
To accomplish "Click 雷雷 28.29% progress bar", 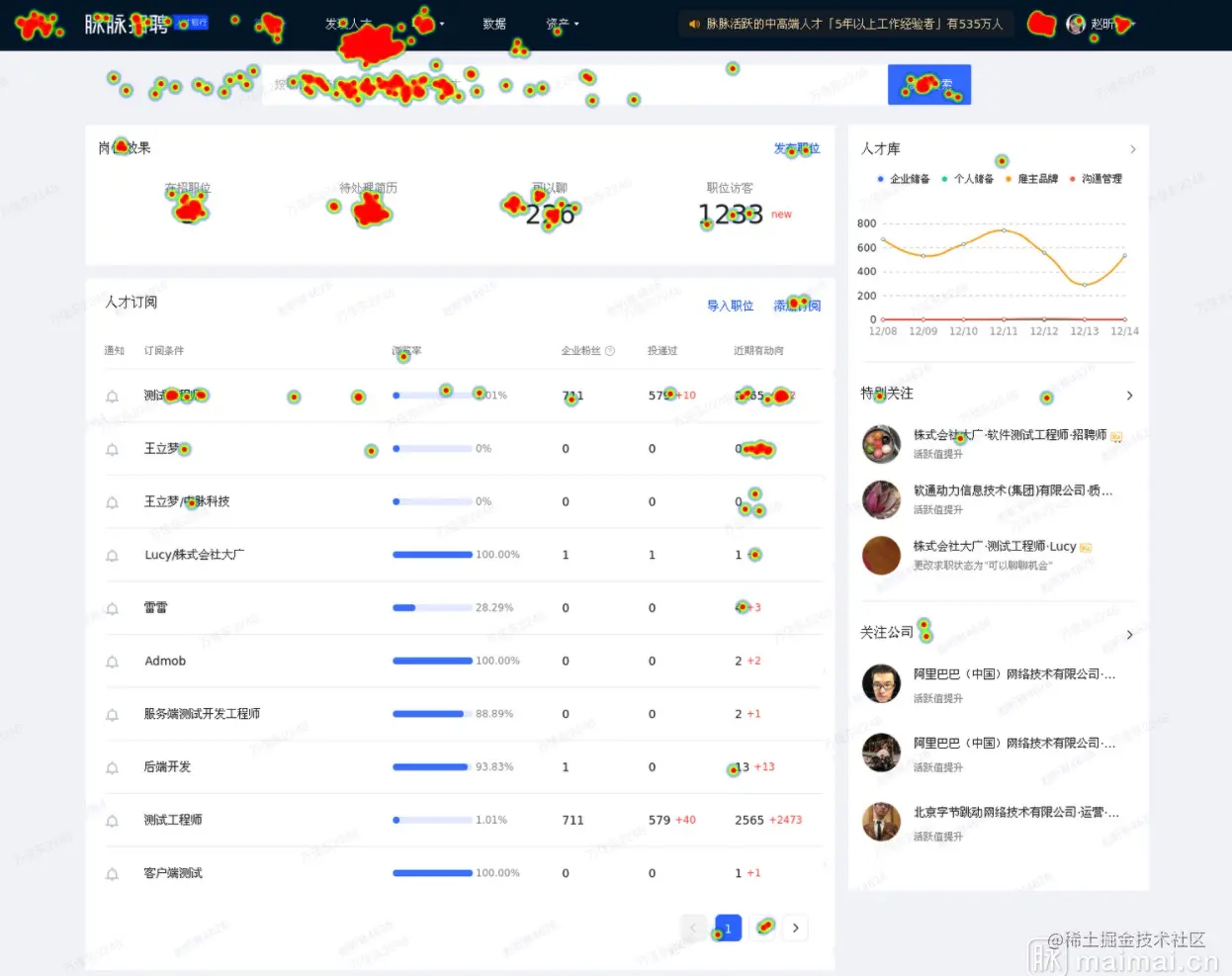I will pos(432,608).
